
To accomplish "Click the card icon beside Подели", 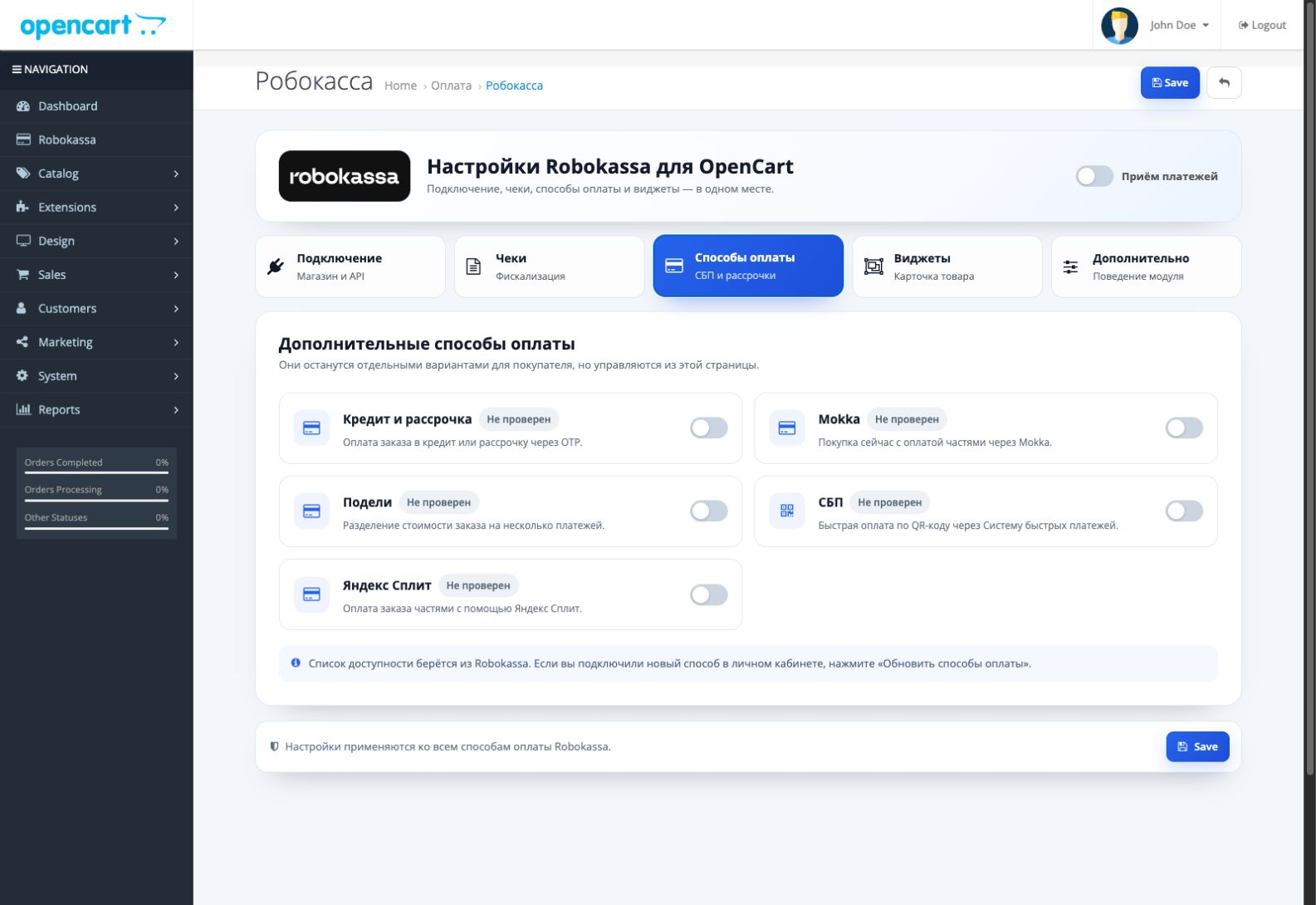I will (312, 511).
